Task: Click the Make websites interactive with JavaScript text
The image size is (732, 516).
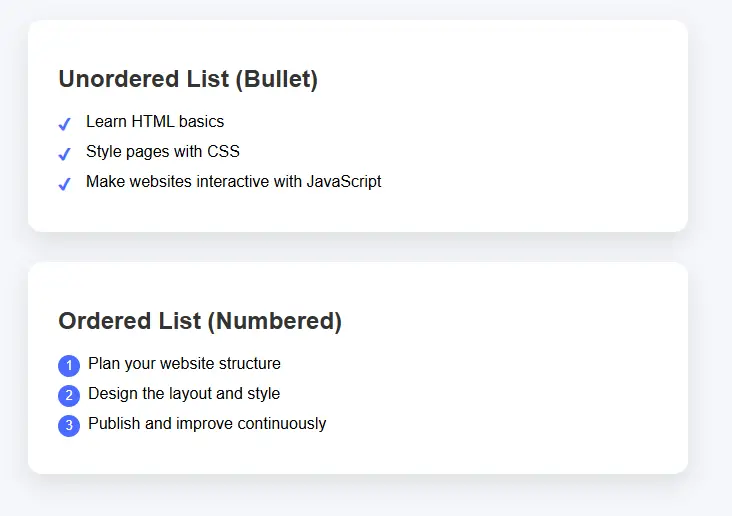Action: pos(233,182)
